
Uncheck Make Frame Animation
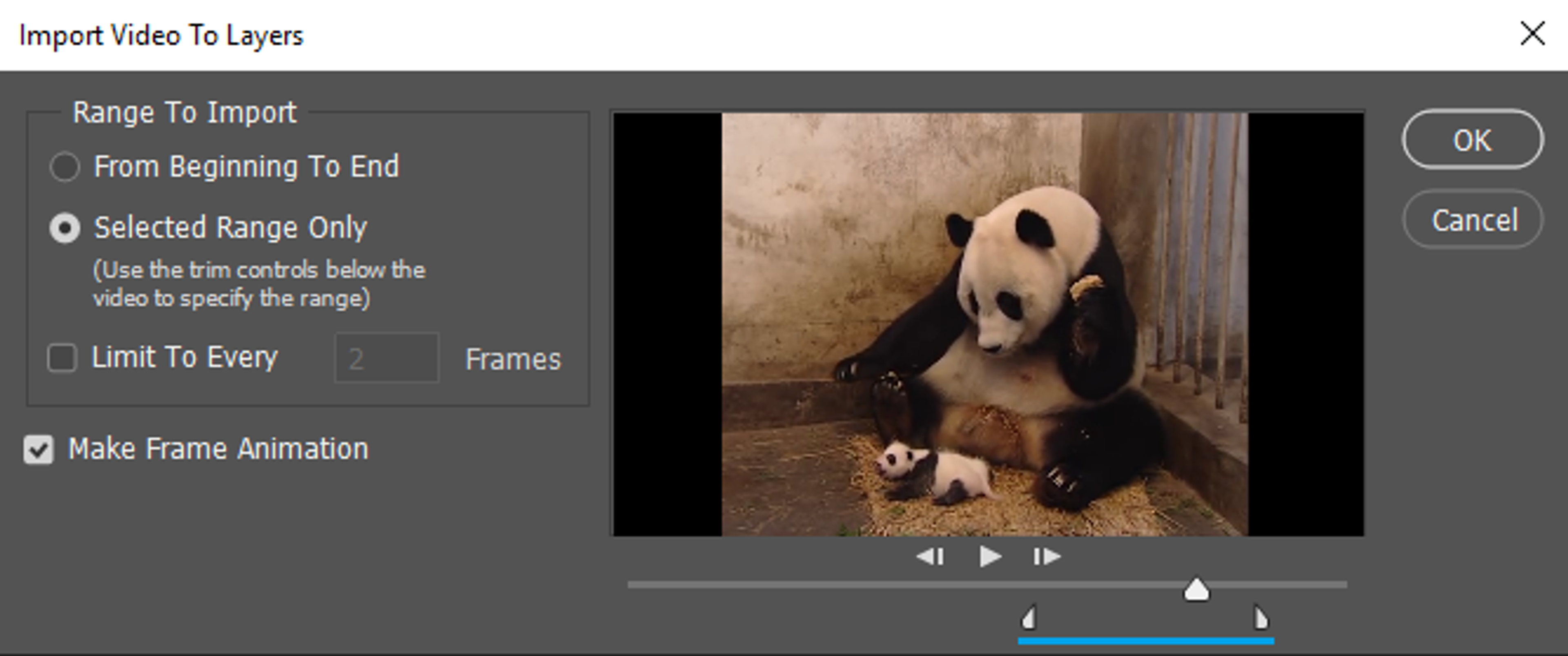[38, 449]
